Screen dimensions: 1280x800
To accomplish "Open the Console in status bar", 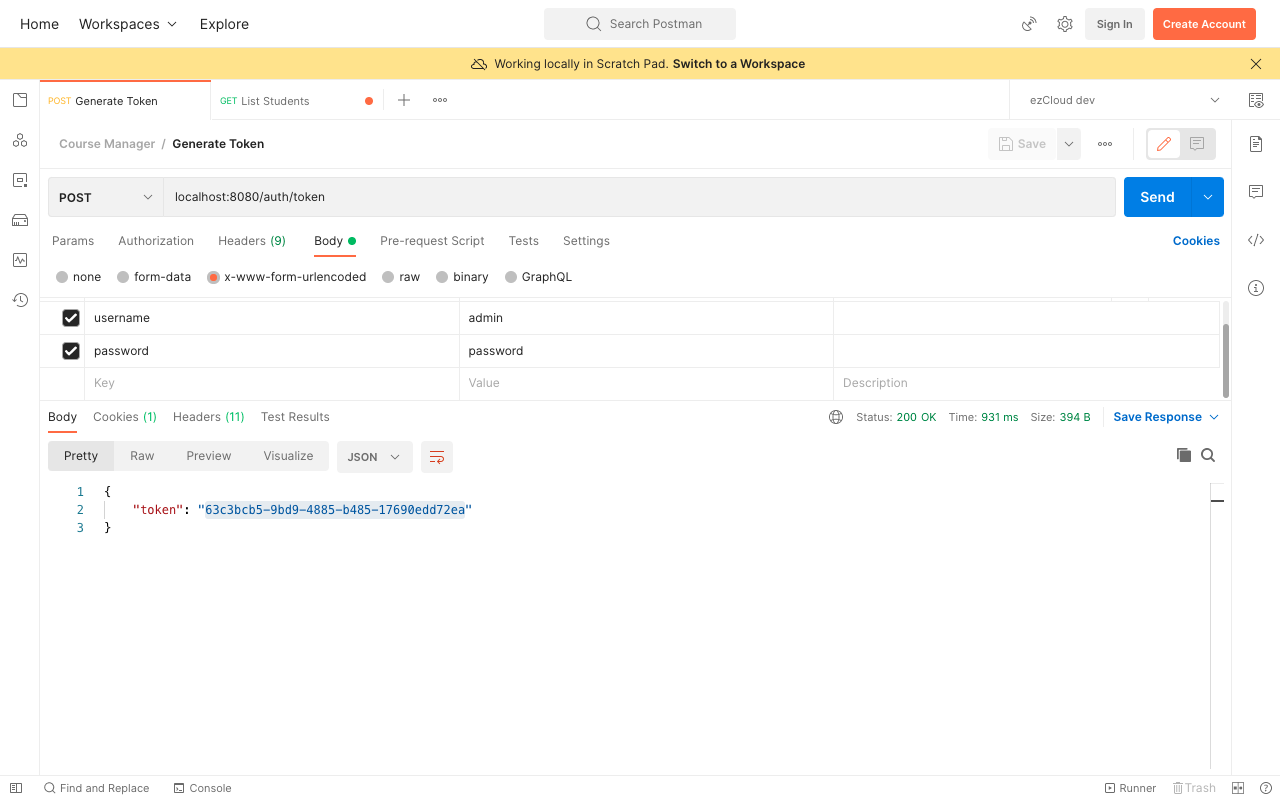I will tap(203, 788).
